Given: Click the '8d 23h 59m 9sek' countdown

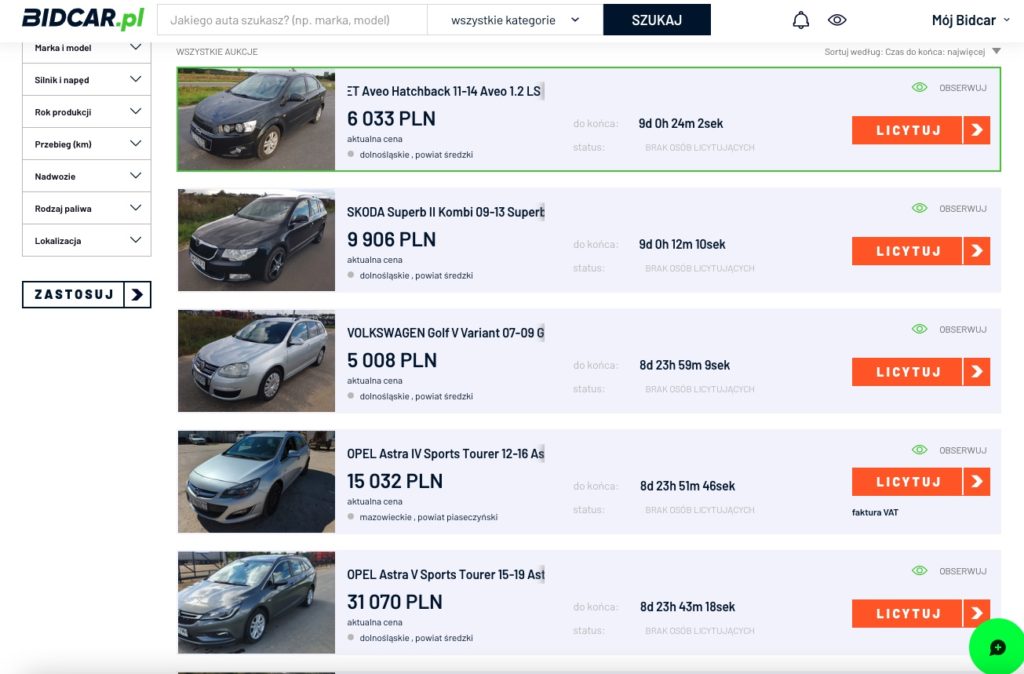Looking at the screenshot, I should click(684, 365).
